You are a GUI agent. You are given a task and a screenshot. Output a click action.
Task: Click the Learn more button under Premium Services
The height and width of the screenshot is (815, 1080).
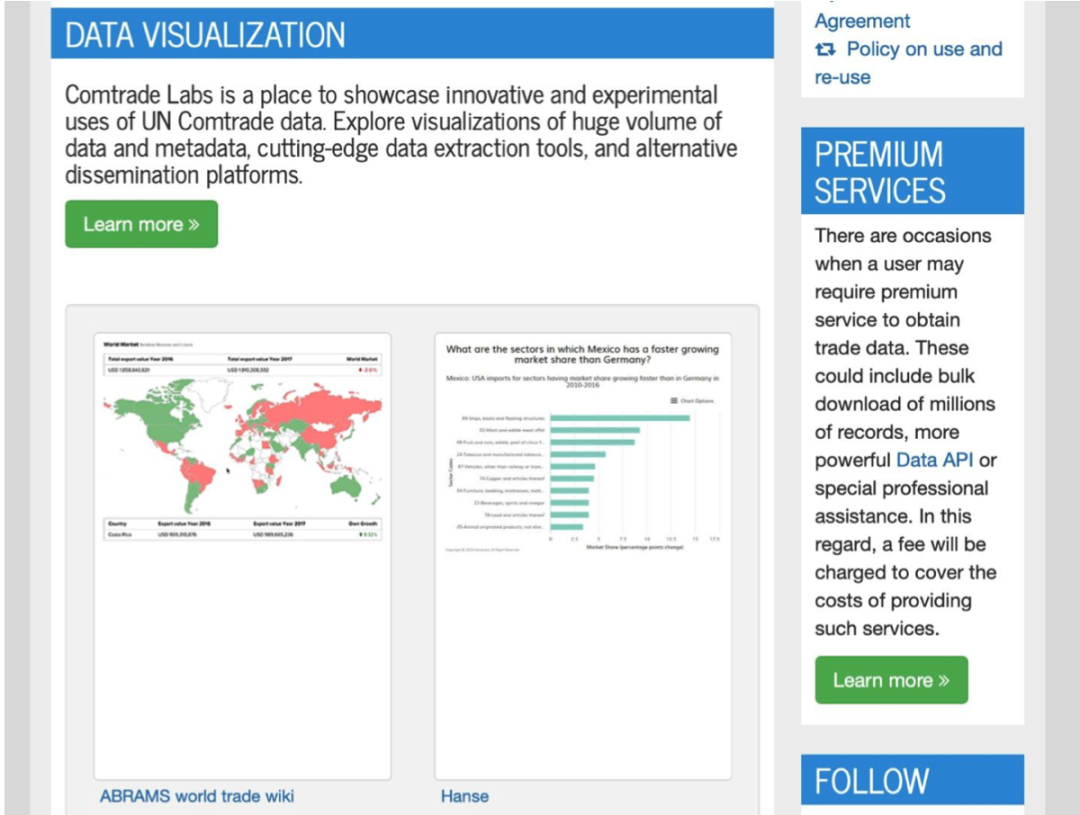891,680
